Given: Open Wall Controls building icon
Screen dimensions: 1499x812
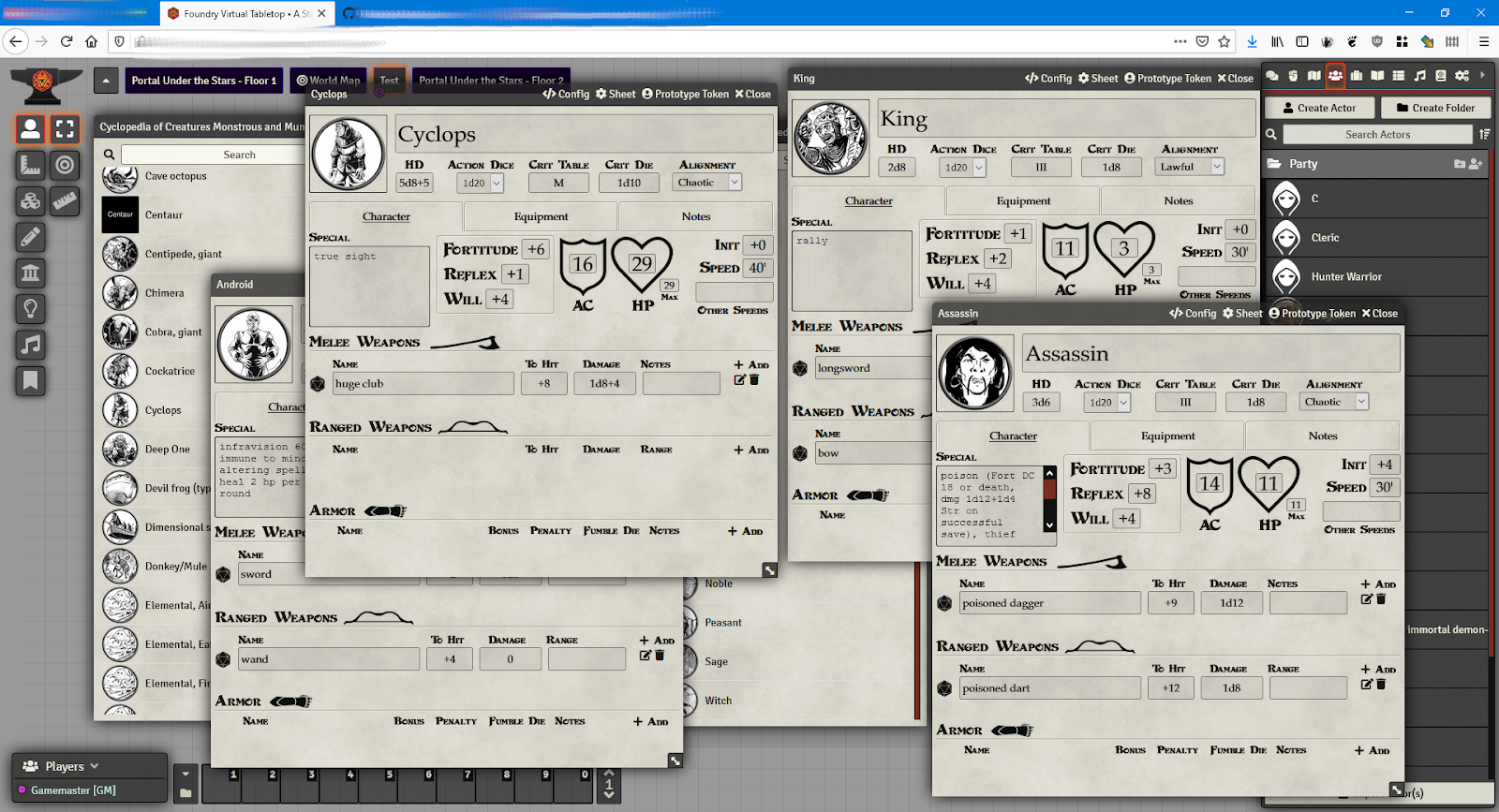Looking at the screenshot, I should (30, 273).
